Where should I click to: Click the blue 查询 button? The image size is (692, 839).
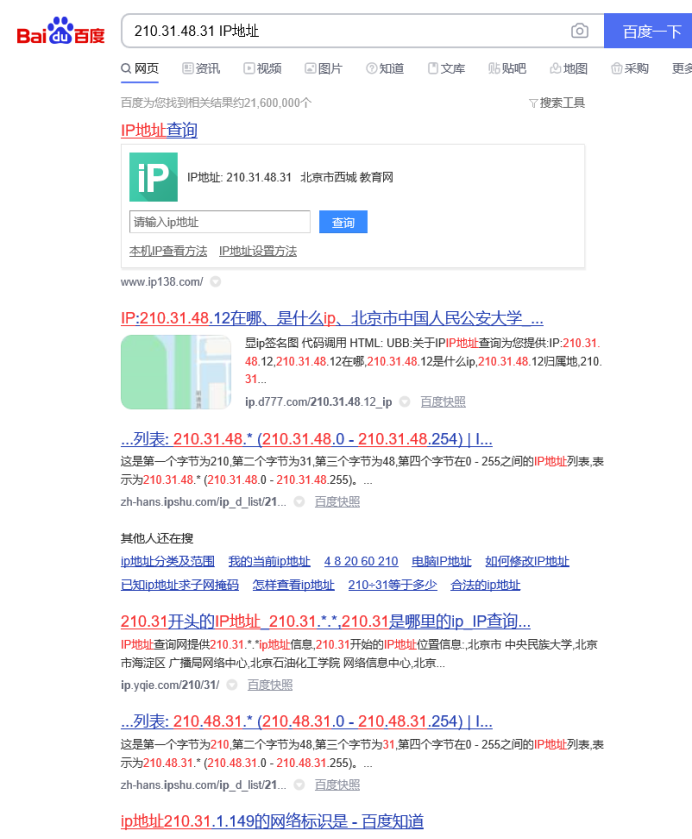pyautogui.click(x=343, y=222)
